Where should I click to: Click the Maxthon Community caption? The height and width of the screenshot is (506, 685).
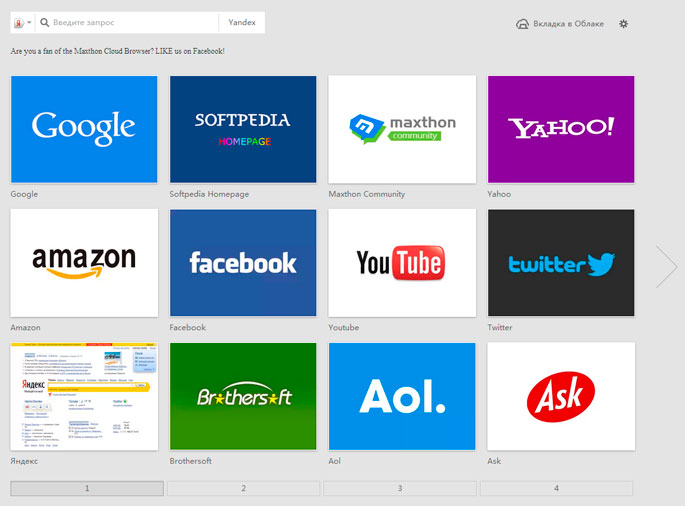(x=367, y=194)
